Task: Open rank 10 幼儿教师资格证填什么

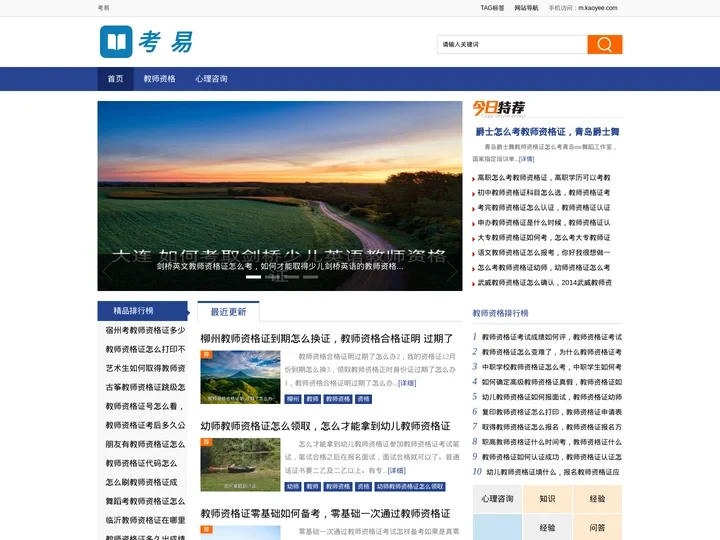Action: point(553,472)
